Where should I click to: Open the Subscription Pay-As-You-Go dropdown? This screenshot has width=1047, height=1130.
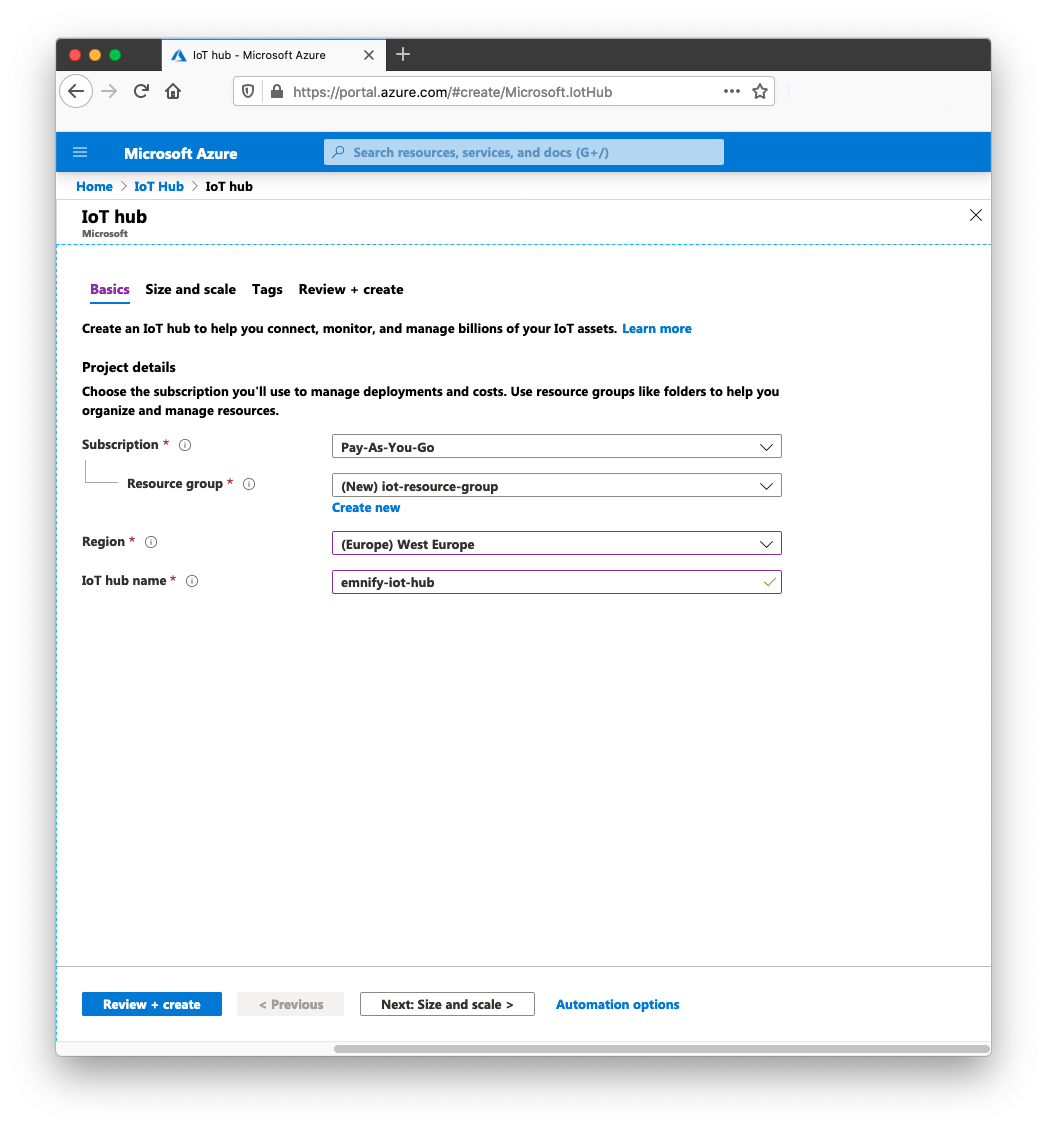point(556,447)
